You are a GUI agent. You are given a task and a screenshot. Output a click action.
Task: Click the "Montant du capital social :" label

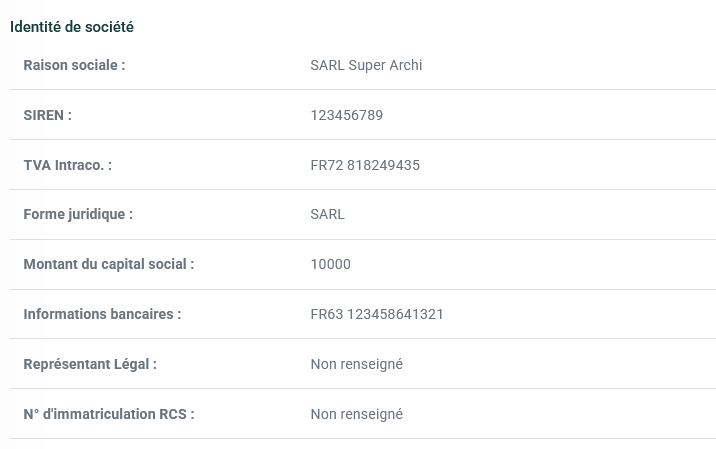click(x=108, y=264)
